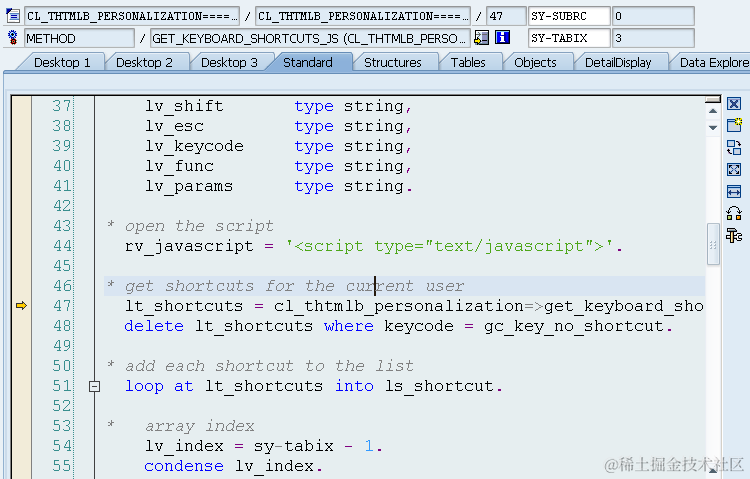Click line number 48 in the margin
Screen dimensions: 750x479
[x=62, y=325]
